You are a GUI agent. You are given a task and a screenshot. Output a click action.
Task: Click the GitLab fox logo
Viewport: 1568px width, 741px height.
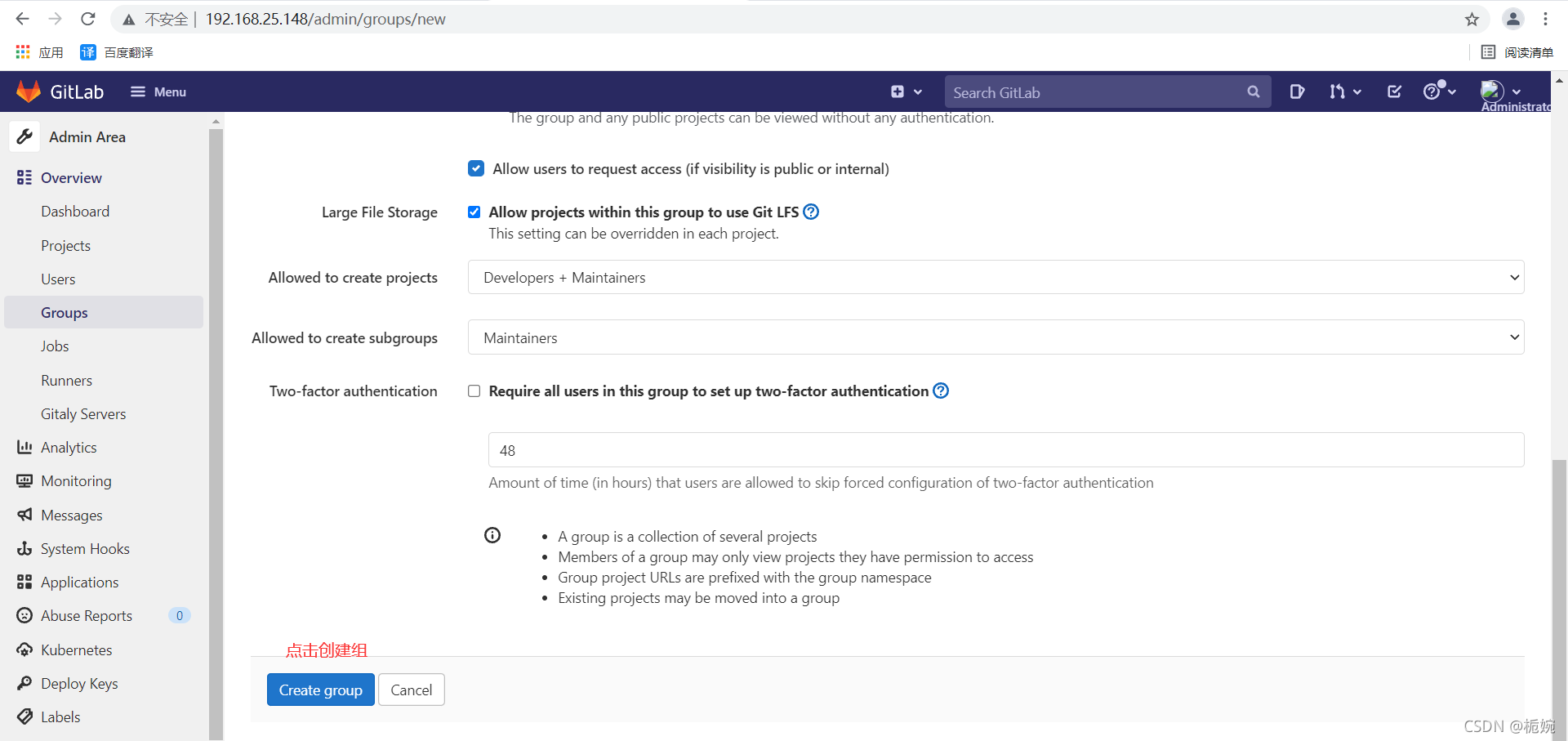pos(29,92)
